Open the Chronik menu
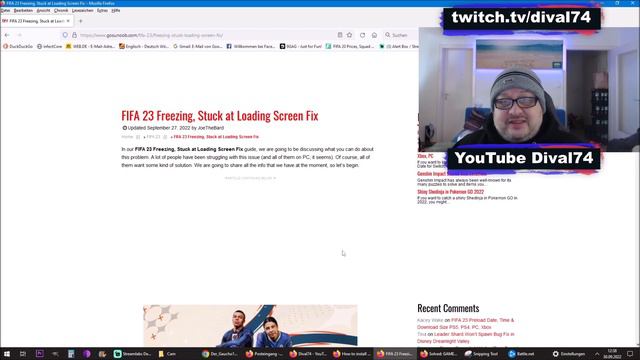Image resolution: width=640 pixels, height=360 pixels. click(x=61, y=10)
